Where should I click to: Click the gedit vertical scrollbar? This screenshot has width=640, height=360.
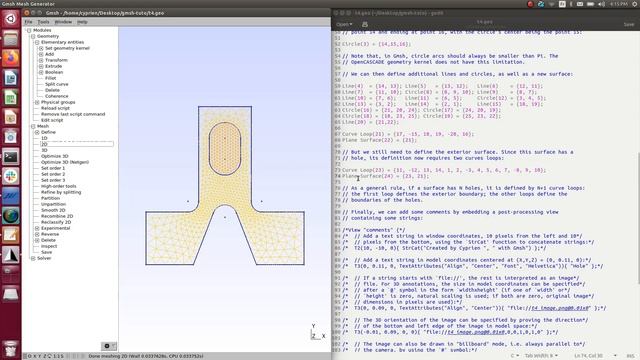tap(638, 218)
